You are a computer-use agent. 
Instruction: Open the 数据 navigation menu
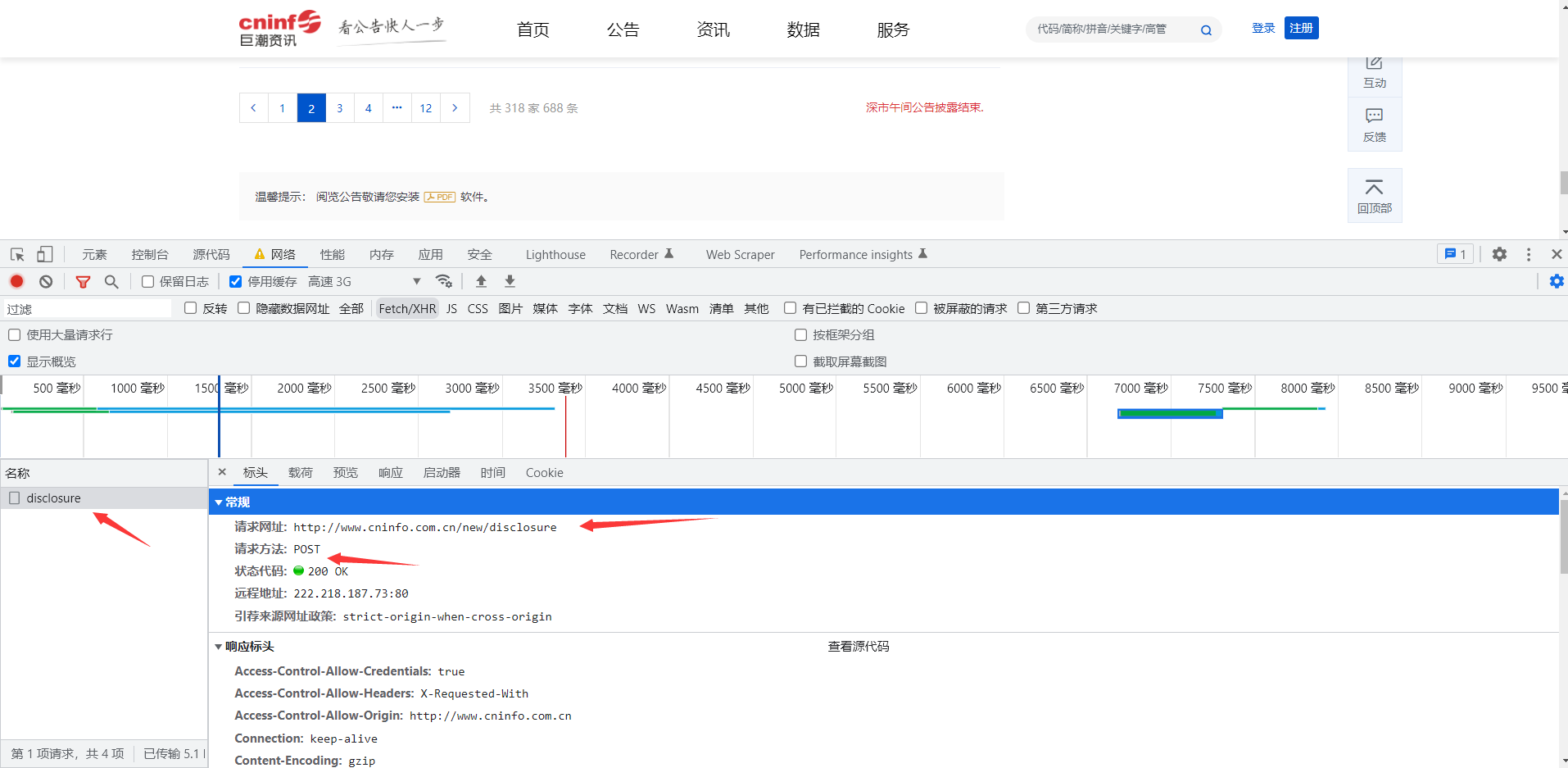[x=803, y=30]
